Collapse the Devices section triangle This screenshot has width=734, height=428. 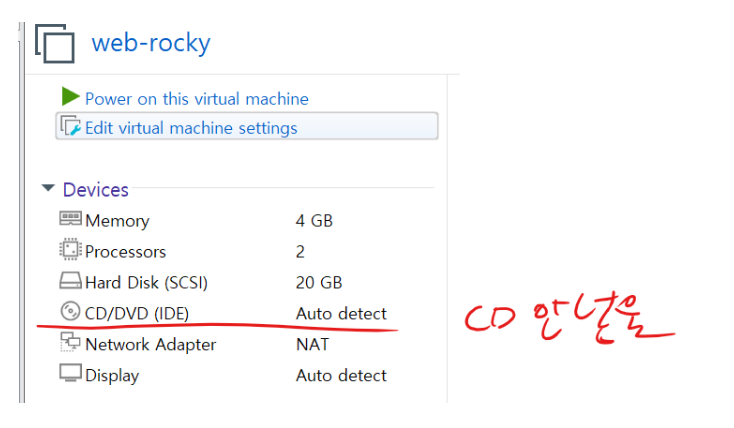pos(47,189)
